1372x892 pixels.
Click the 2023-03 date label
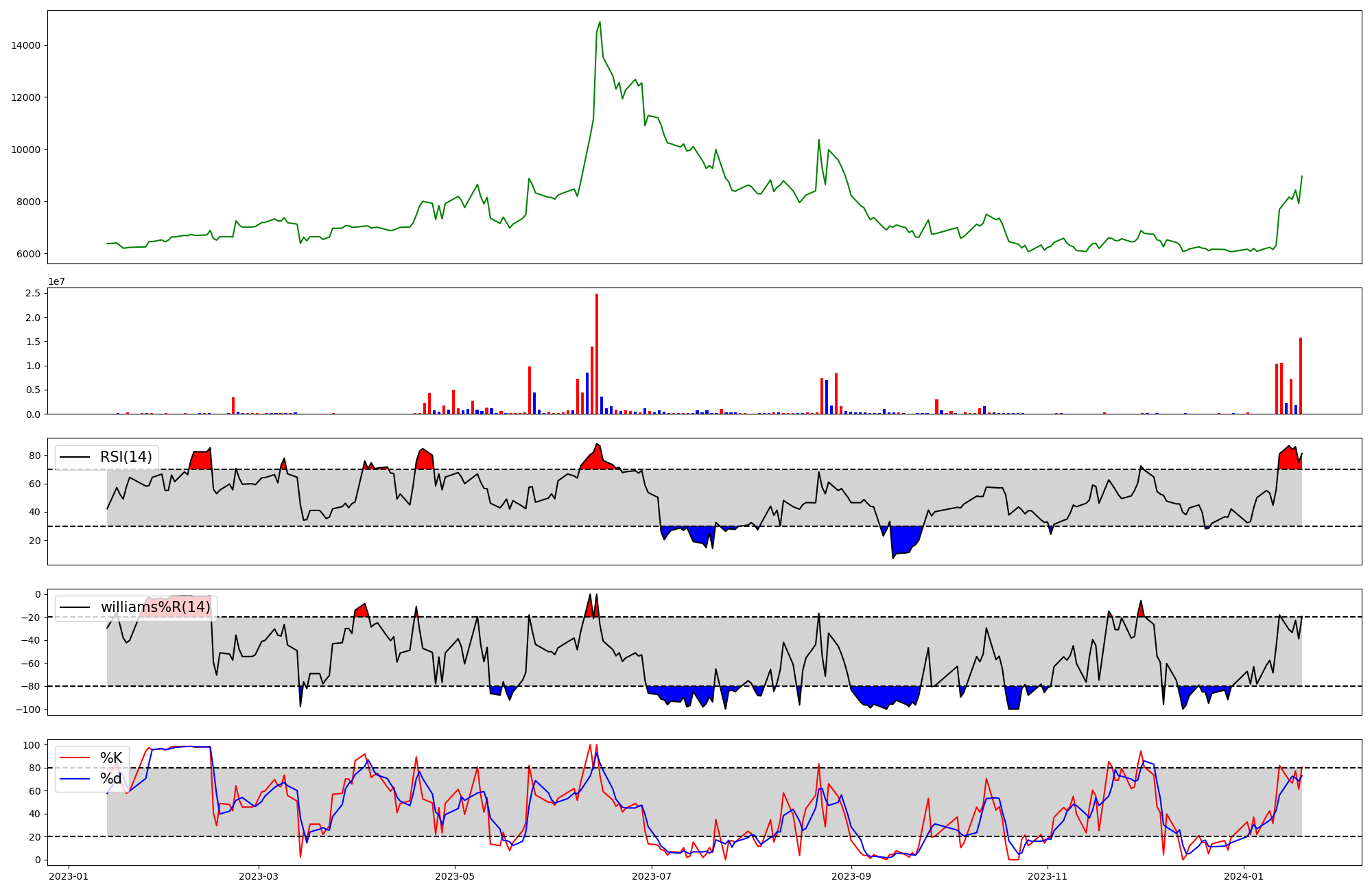point(259,876)
